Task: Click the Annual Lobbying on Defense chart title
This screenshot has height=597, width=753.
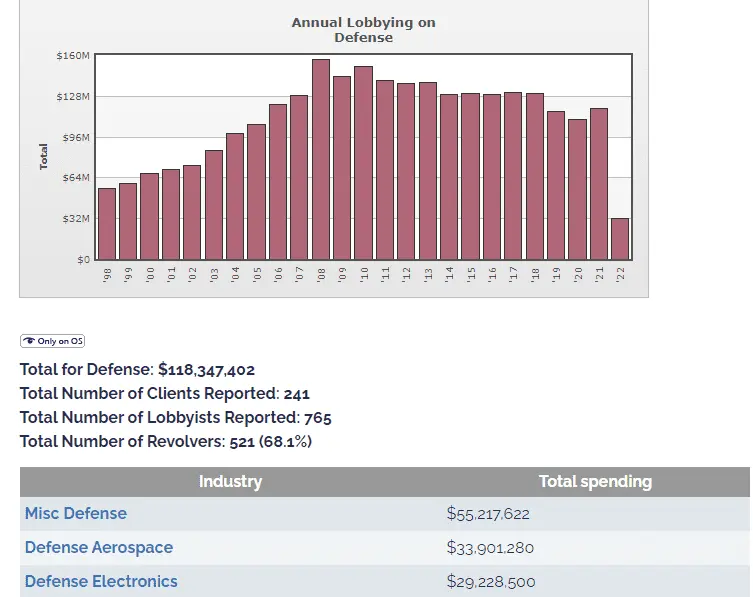Action: [x=363, y=30]
